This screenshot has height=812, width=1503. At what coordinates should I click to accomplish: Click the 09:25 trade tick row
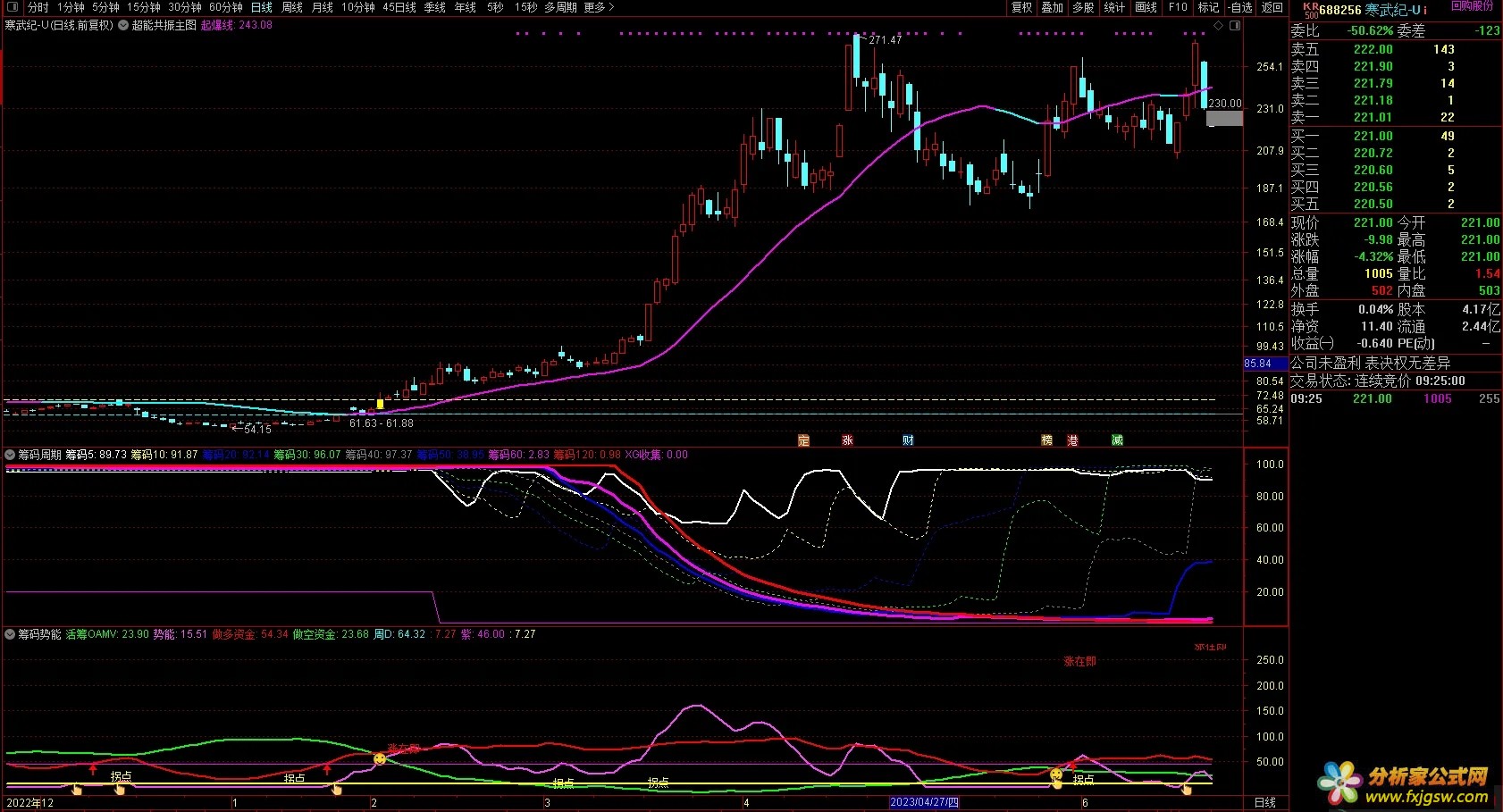pos(1395,398)
